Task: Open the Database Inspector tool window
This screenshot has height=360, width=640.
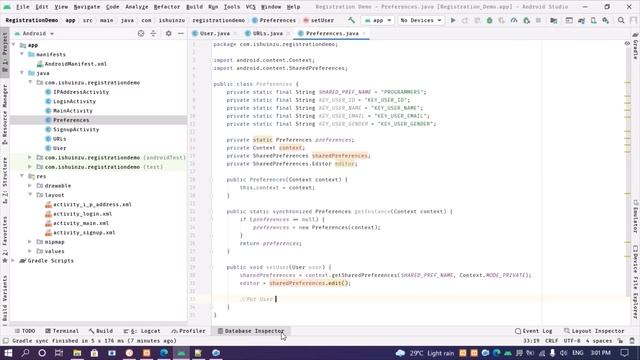Action: tap(251, 331)
